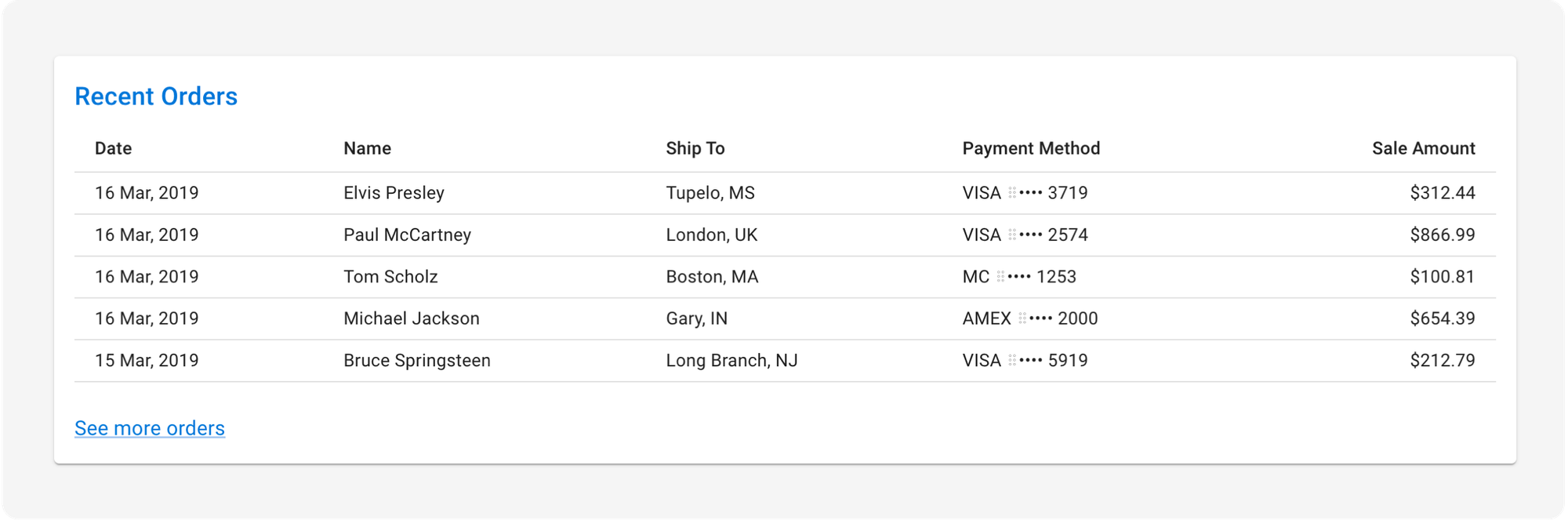Screen dimensions: 1568x520
Task: Select the Tom Scholz name cell
Action: pos(390,277)
